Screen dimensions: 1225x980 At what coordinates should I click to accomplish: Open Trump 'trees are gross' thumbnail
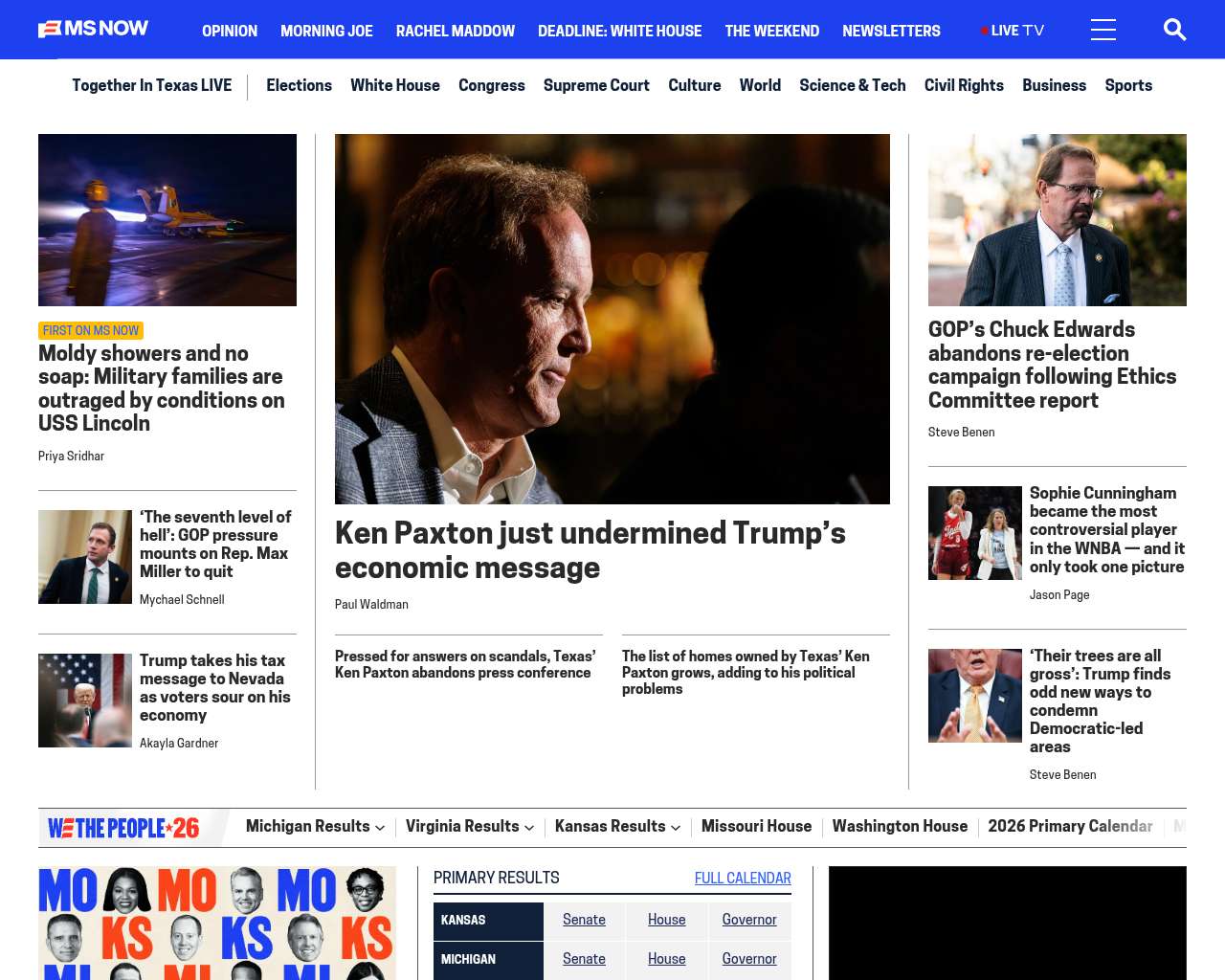click(x=975, y=696)
